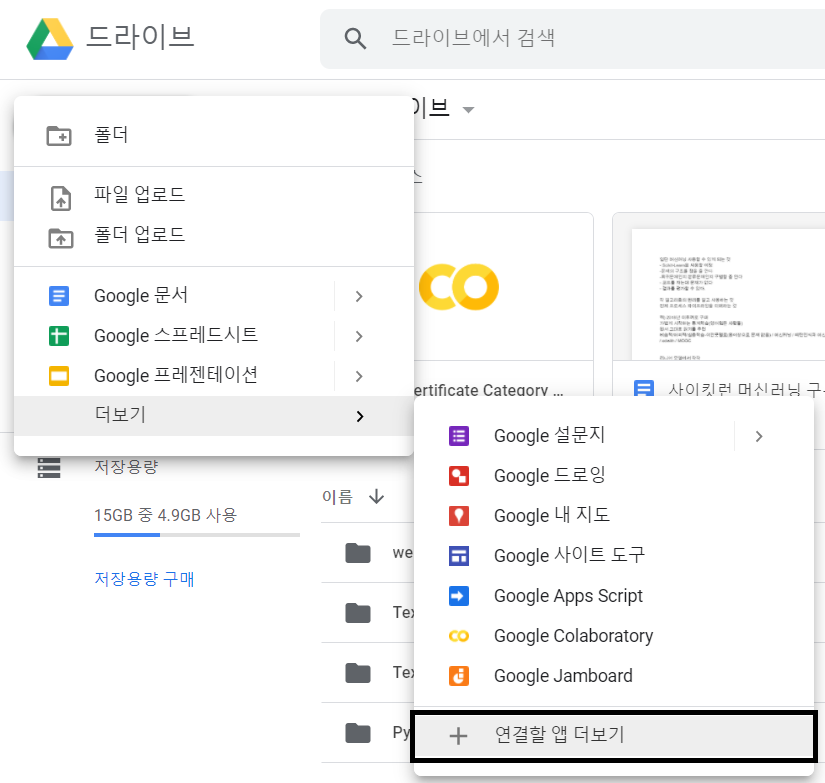The image size is (825, 783).
Task: Click the Certificate Category file name
Action: click(x=488, y=390)
